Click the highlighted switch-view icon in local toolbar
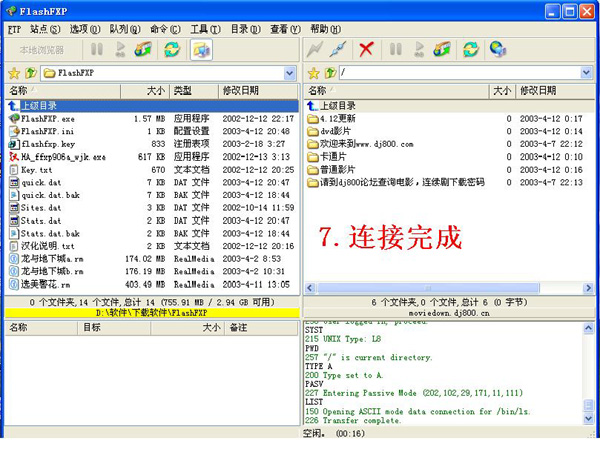 click(x=201, y=48)
